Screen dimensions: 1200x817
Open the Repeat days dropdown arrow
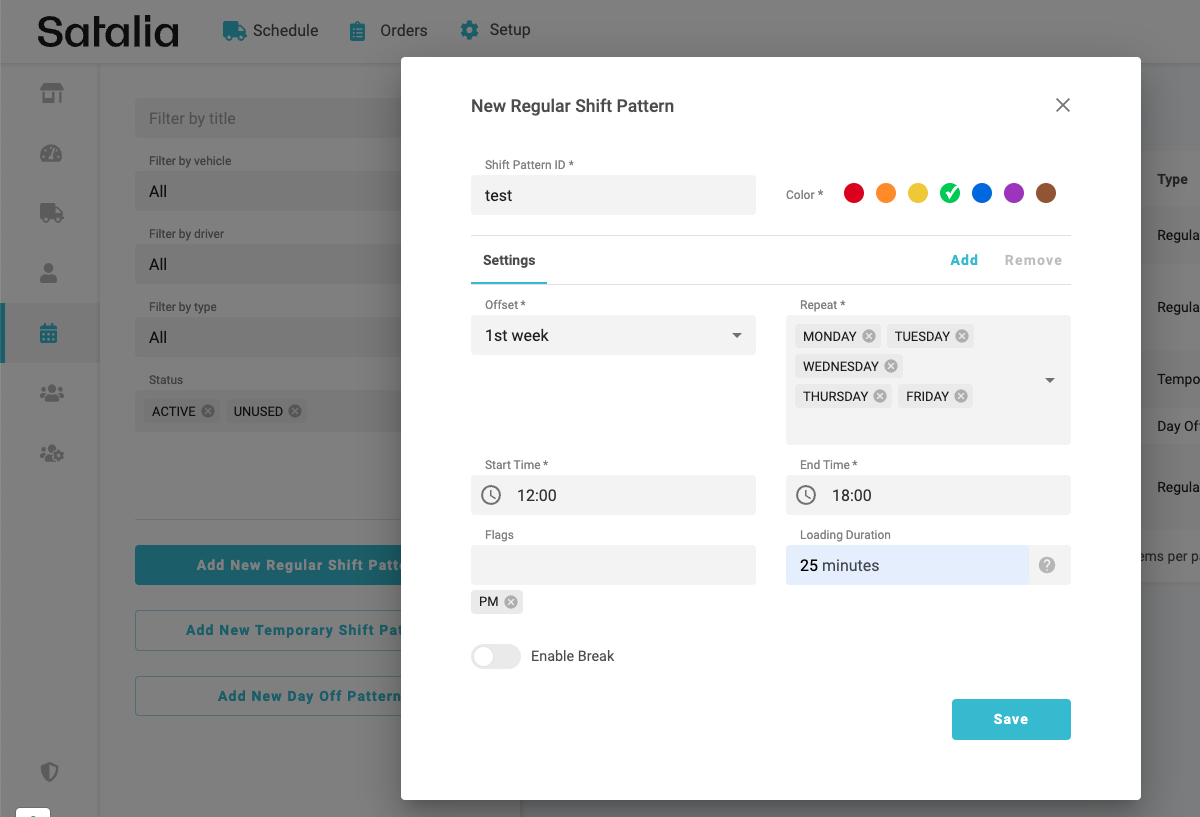[1050, 380]
